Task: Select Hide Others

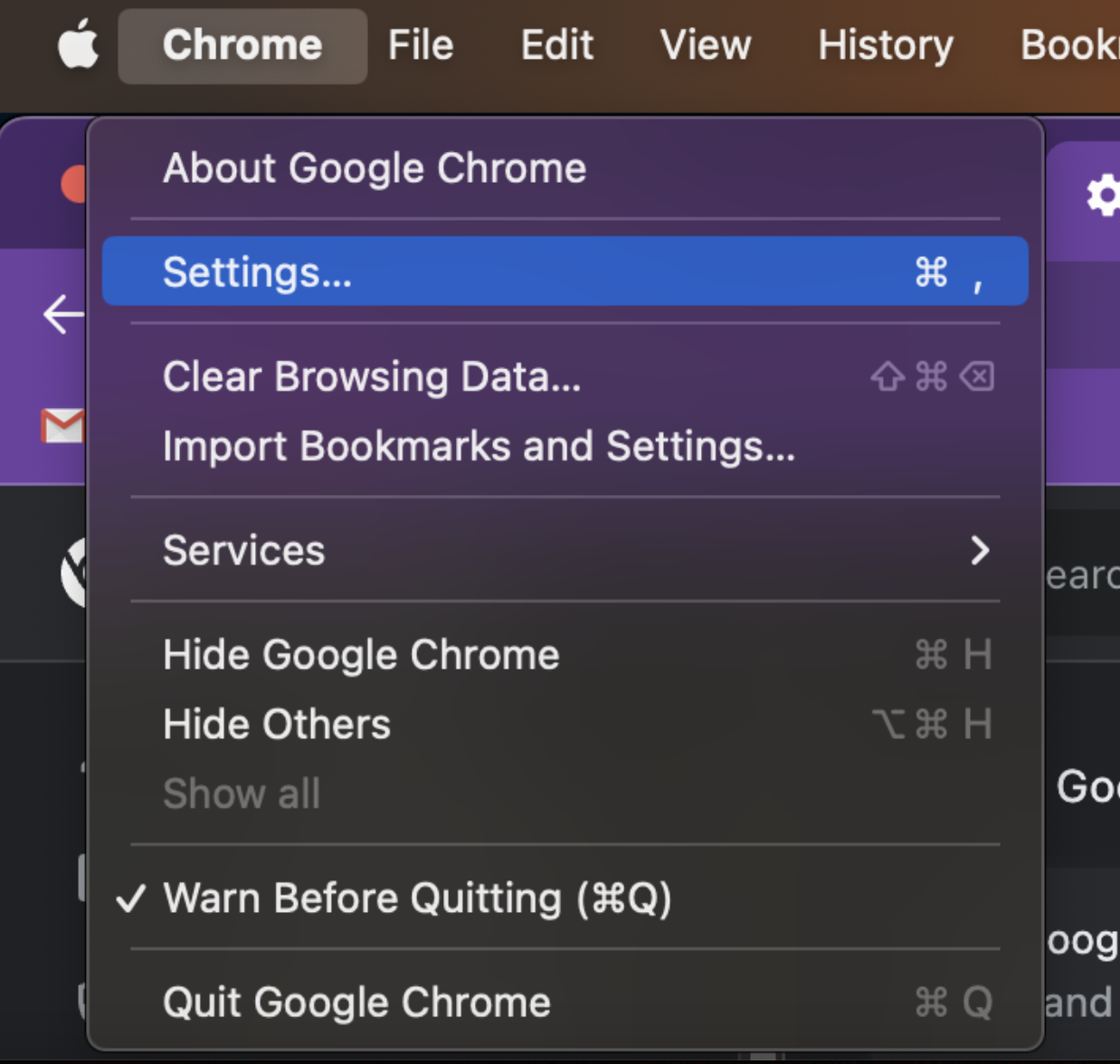Action: coord(565,724)
